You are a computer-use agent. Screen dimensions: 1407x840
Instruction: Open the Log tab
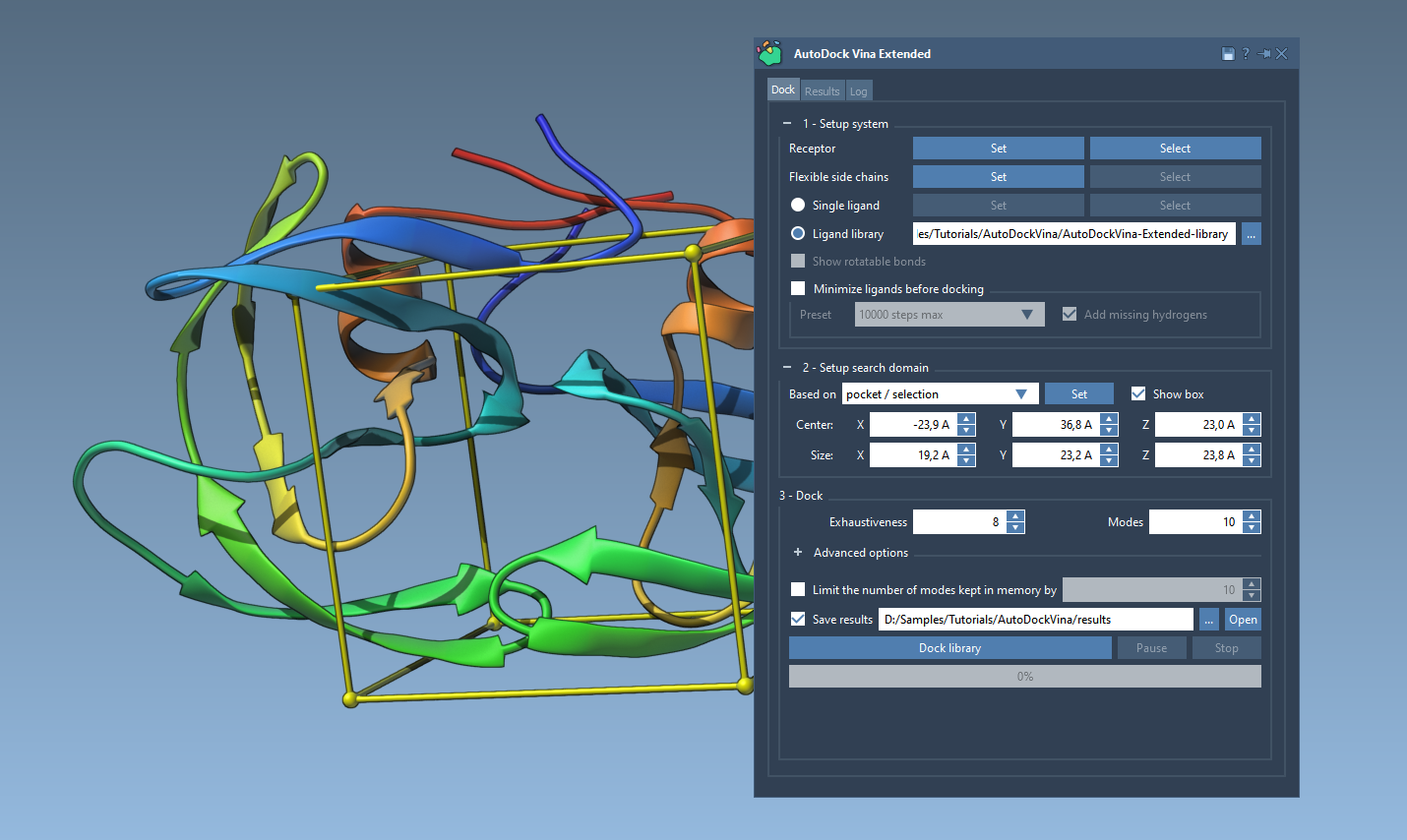[859, 91]
